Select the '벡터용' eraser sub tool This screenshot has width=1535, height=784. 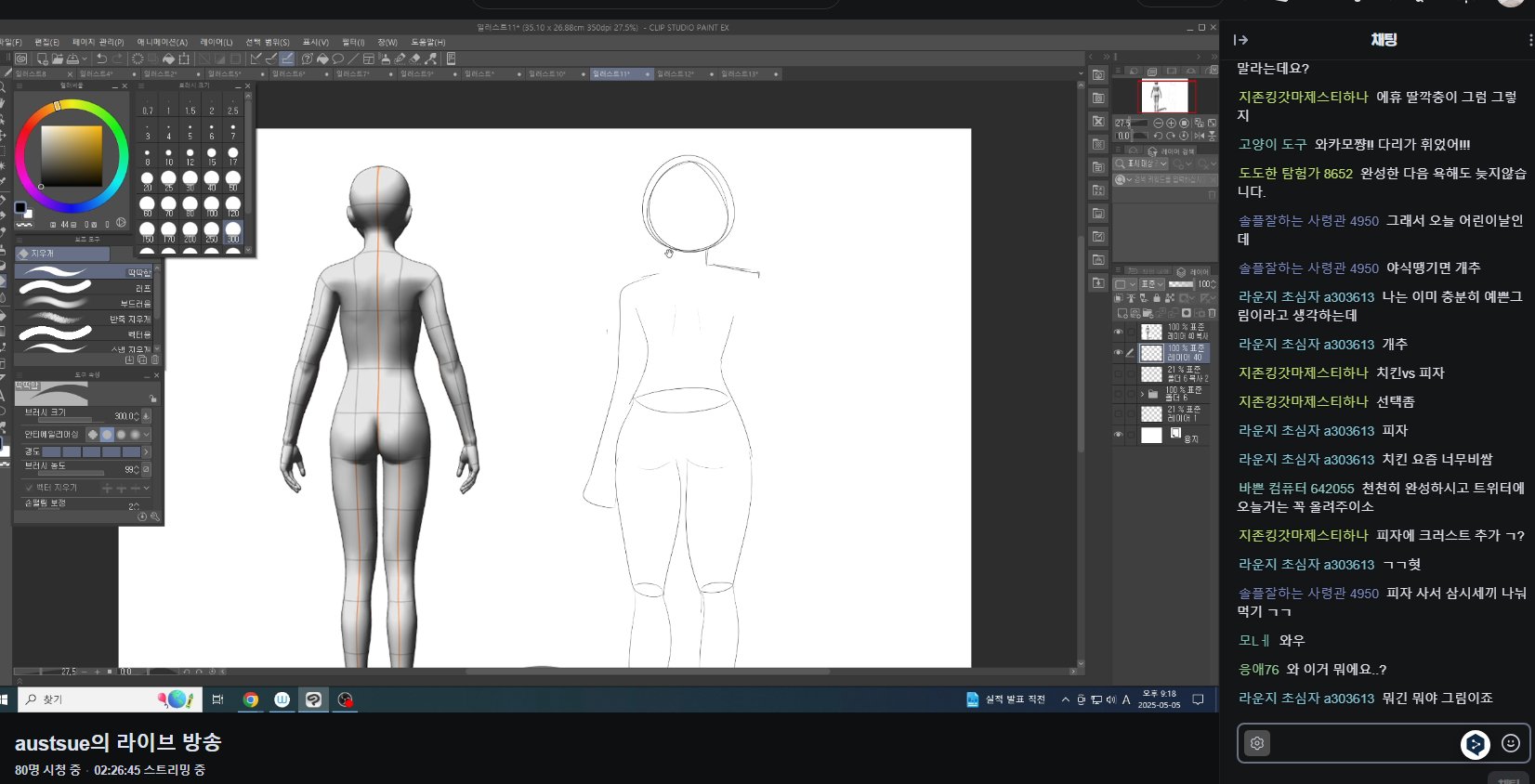[84, 333]
